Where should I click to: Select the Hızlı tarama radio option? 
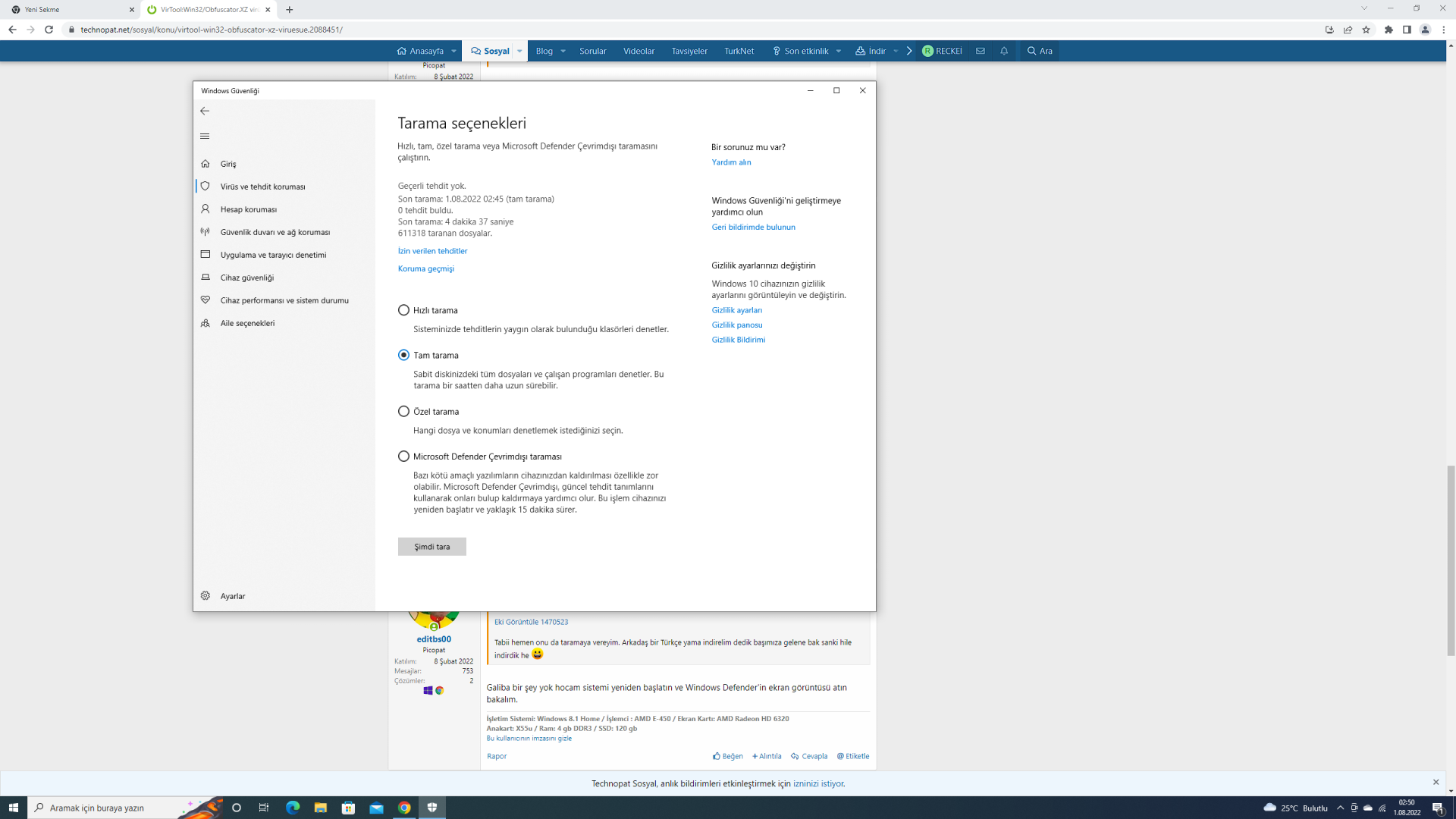403,310
